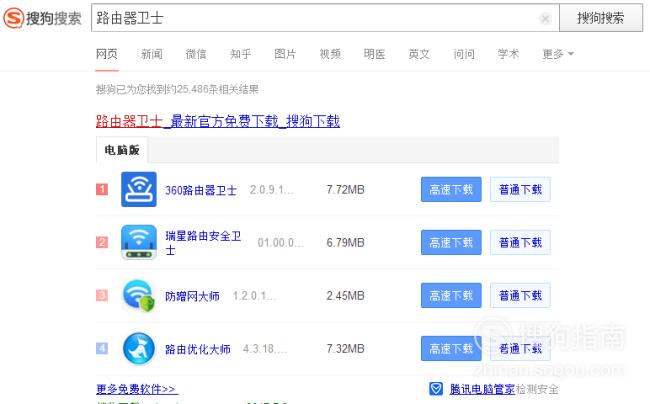Image resolution: width=650 pixels, height=404 pixels.
Task: Select the 电脑版 tab
Action: 122,150
